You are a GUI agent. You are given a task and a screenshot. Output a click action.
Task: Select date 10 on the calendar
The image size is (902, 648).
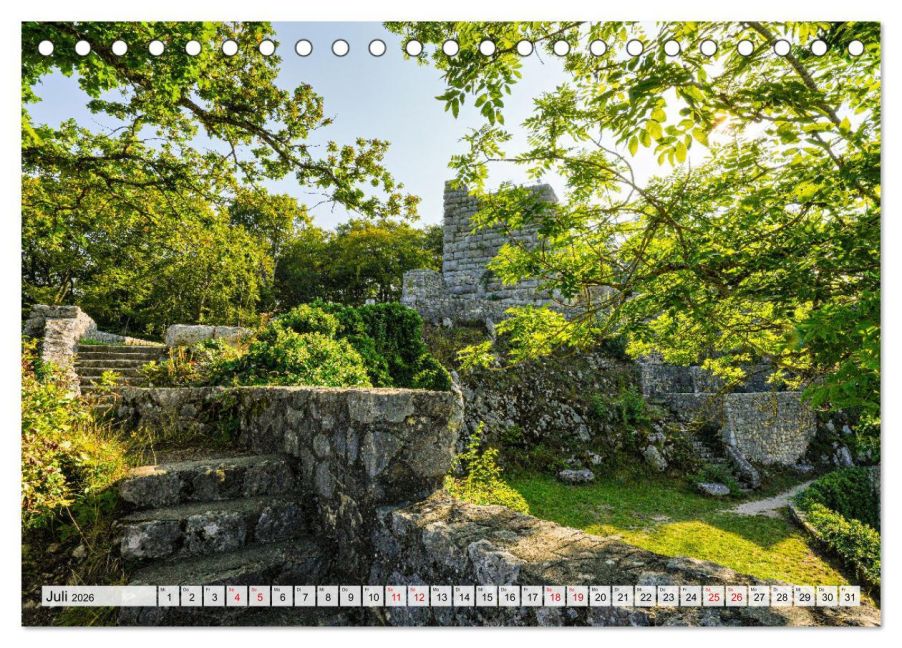tap(373, 596)
